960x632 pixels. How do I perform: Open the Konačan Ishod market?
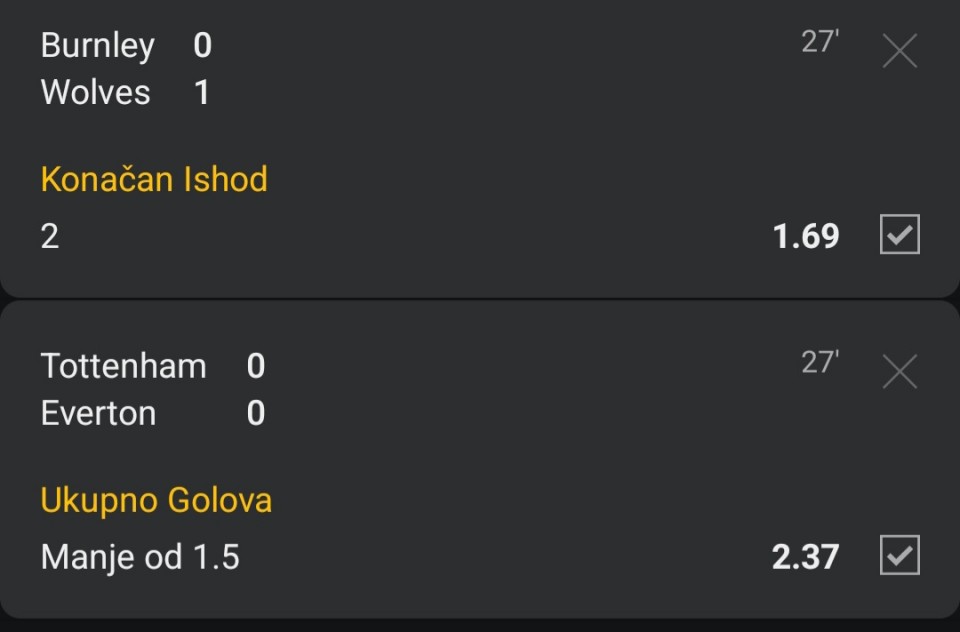coord(154,179)
